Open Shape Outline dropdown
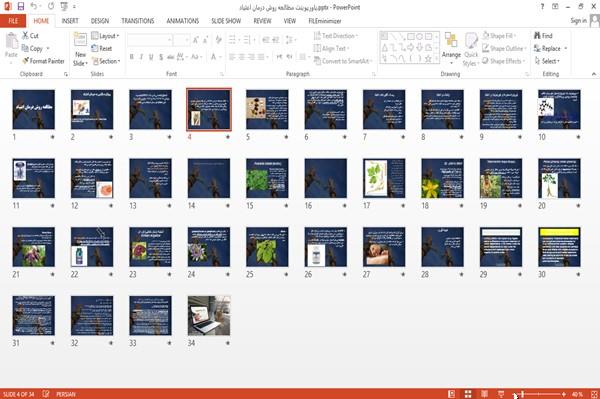 pos(504,48)
